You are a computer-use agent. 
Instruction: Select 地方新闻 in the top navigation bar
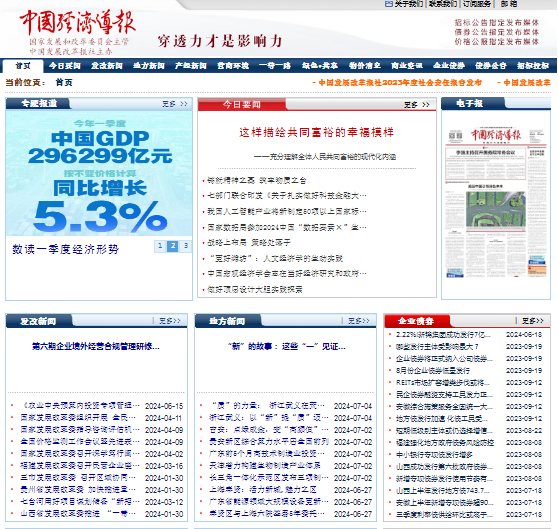click(x=149, y=66)
